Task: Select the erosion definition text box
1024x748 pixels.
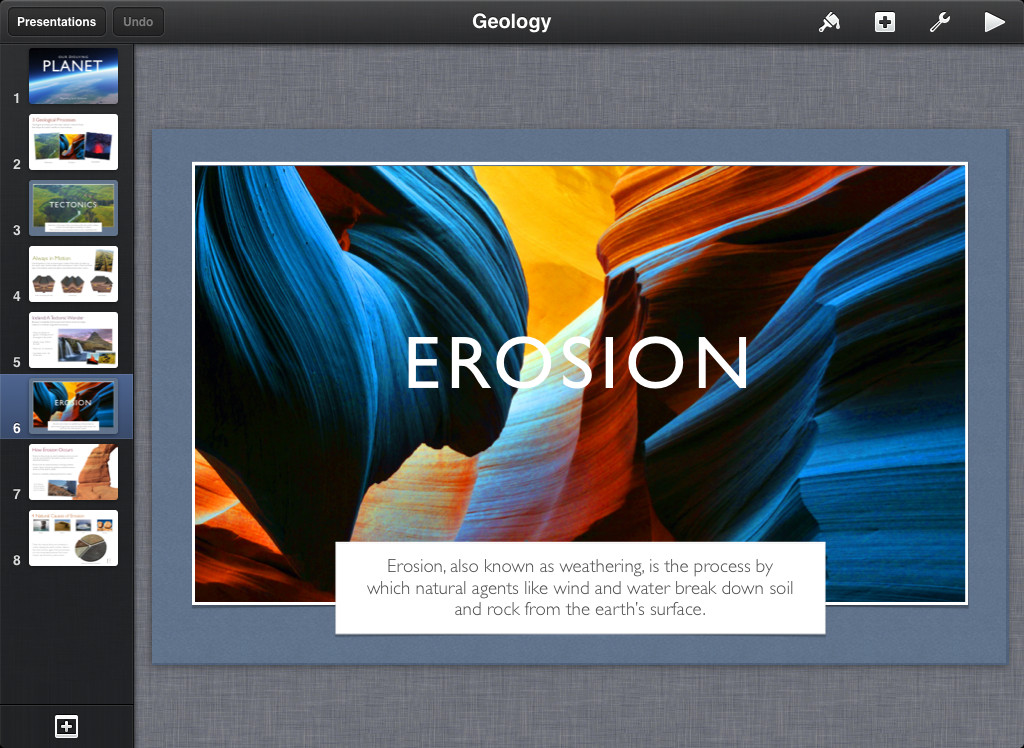Action: pyautogui.click(x=580, y=587)
